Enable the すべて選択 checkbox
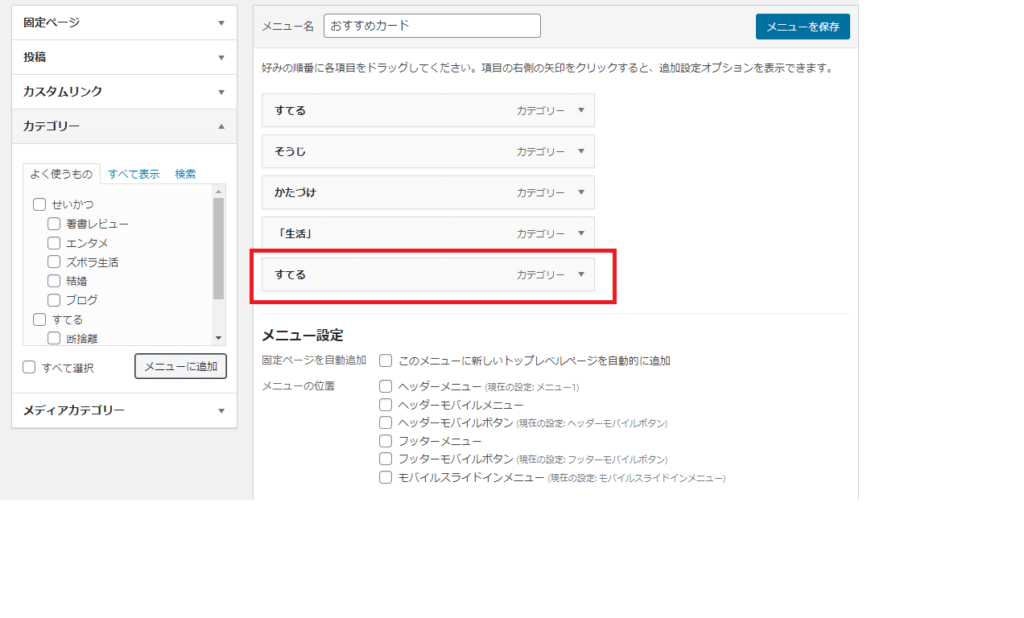Image resolution: width=1024 pixels, height=618 pixels. point(28,367)
